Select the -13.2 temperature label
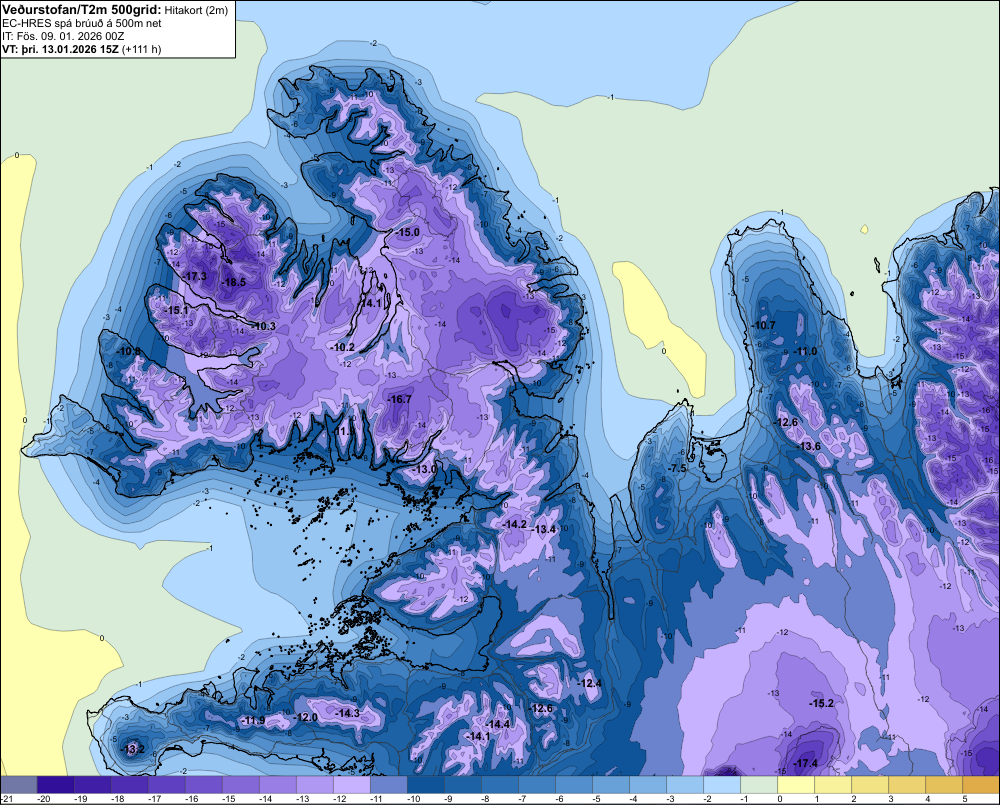Image resolution: width=1000 pixels, height=805 pixels. coord(133,749)
